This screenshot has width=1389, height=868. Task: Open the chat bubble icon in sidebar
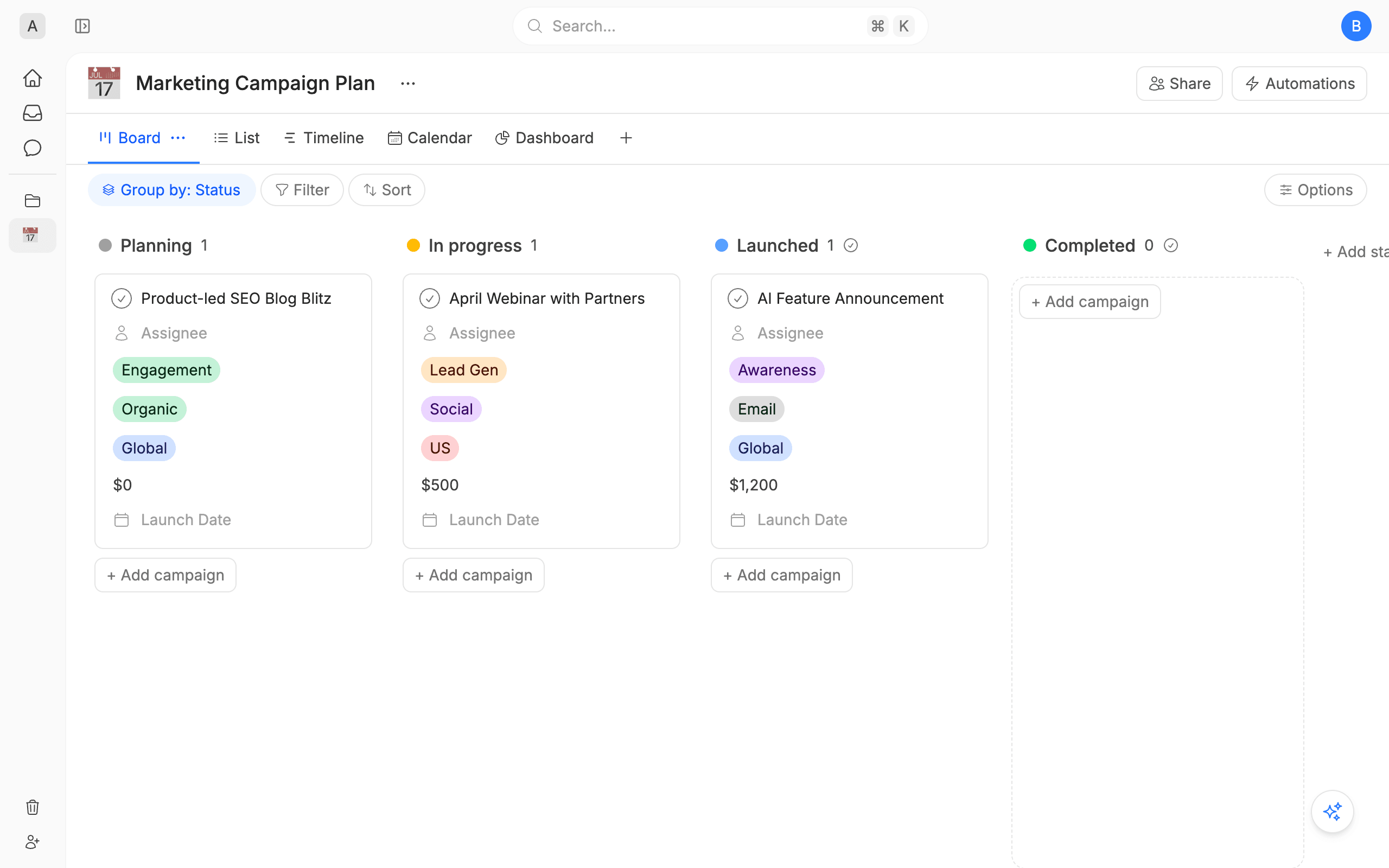[33, 148]
